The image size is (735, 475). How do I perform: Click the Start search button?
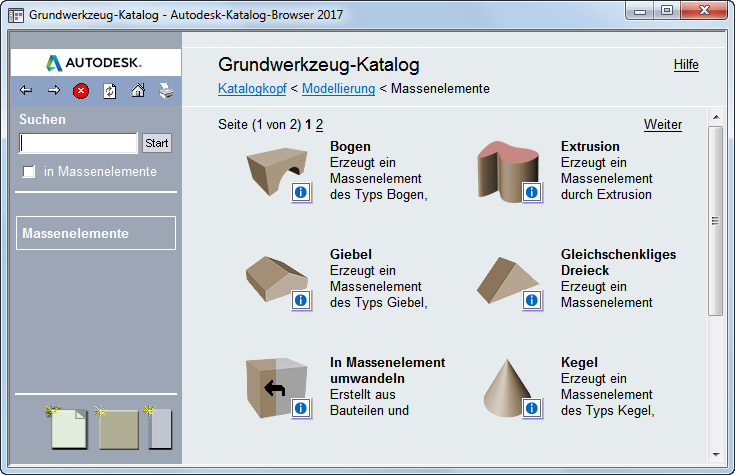(157, 143)
